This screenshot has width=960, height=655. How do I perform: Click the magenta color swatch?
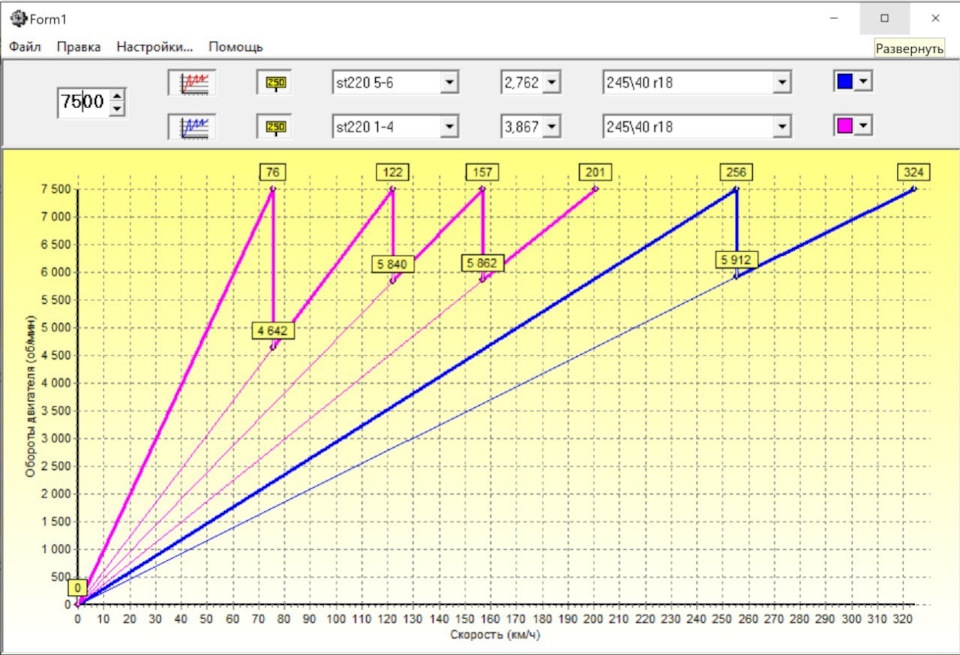click(x=845, y=125)
